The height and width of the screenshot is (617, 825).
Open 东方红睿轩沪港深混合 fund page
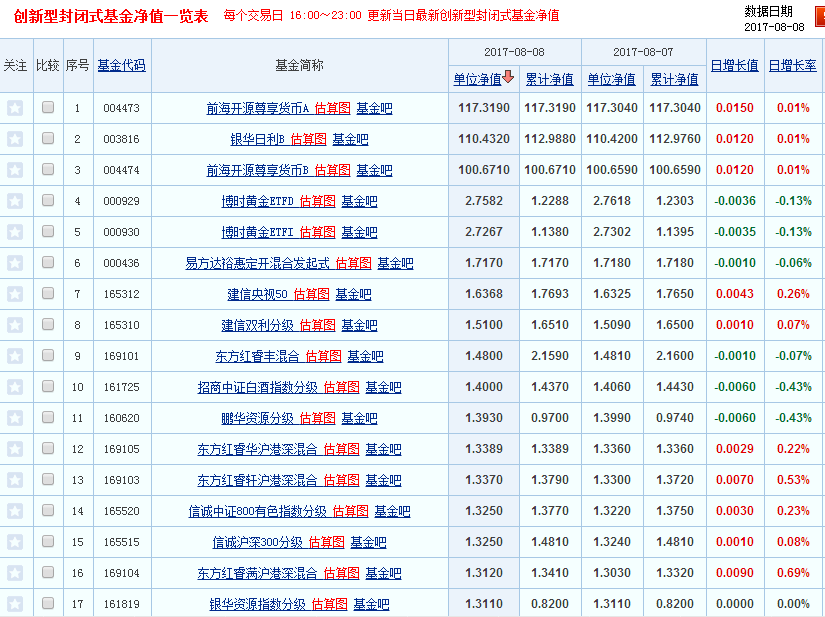[258, 480]
